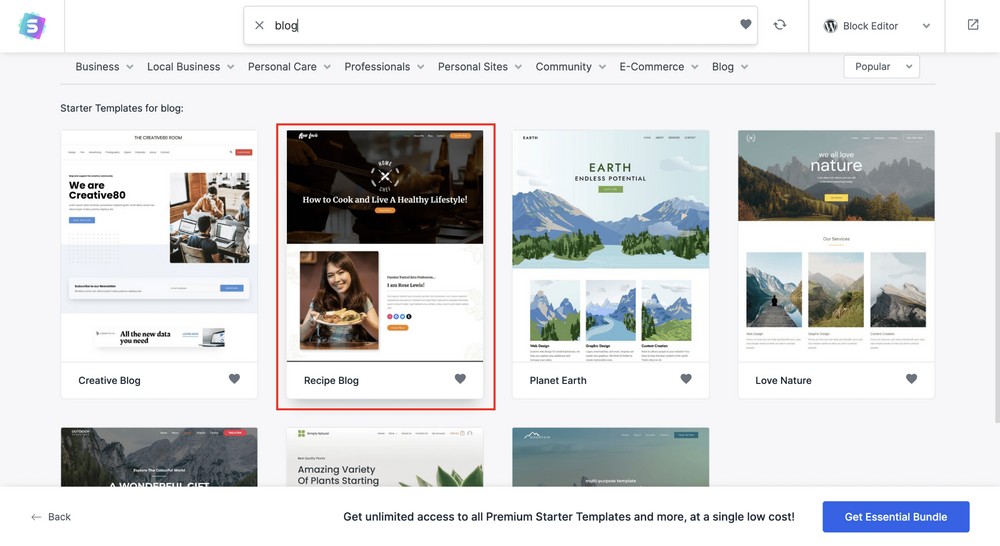Open the Creative Blog template preview

[159, 246]
